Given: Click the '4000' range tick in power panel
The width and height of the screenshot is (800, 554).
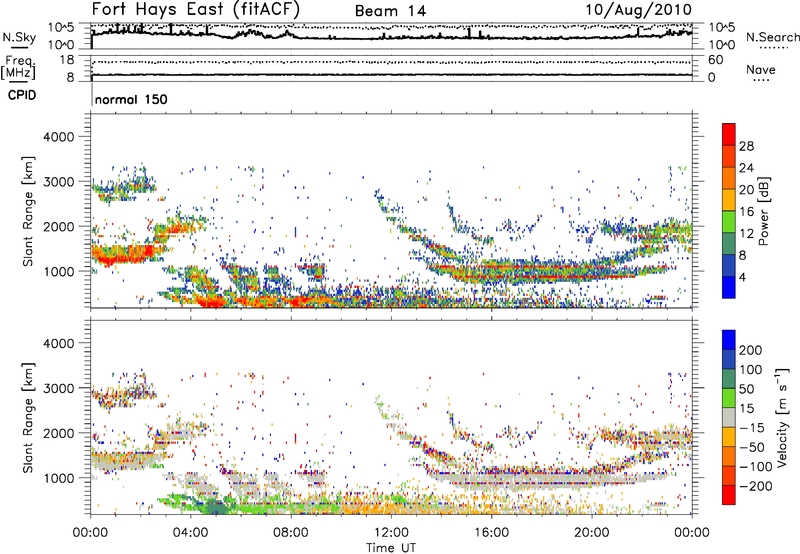Looking at the screenshot, I should (x=59, y=137).
